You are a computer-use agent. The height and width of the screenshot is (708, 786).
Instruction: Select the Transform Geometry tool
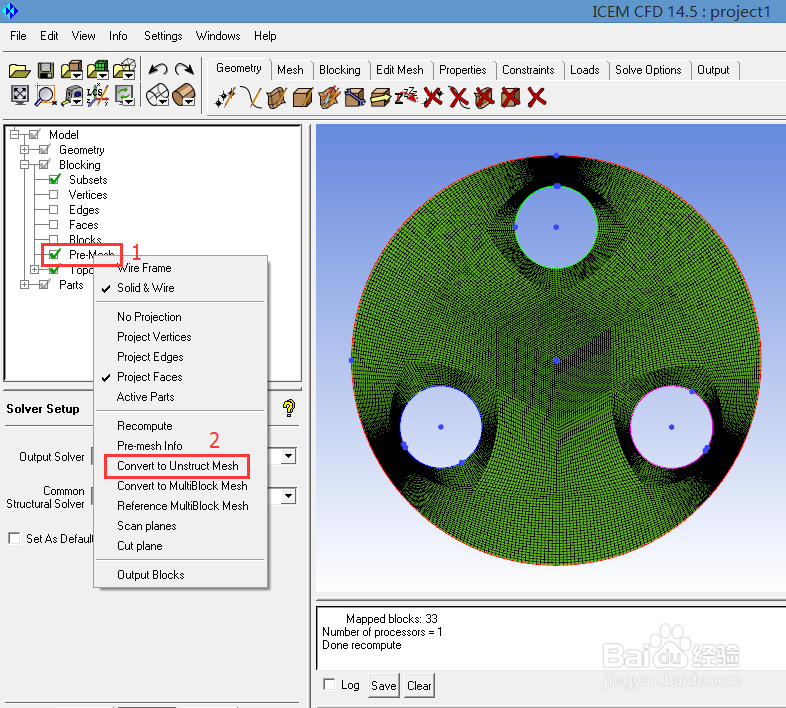pyautogui.click(x=380, y=97)
